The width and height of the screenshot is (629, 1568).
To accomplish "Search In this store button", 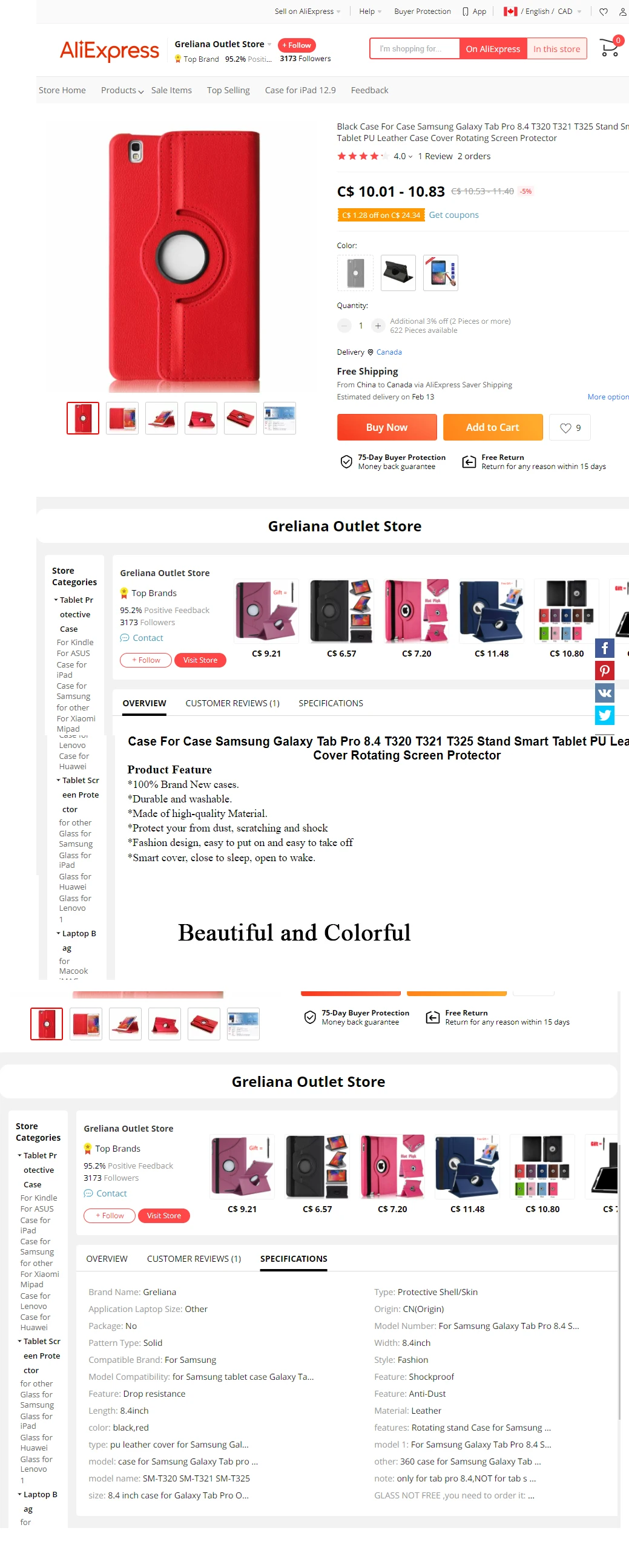I will pyautogui.click(x=556, y=48).
